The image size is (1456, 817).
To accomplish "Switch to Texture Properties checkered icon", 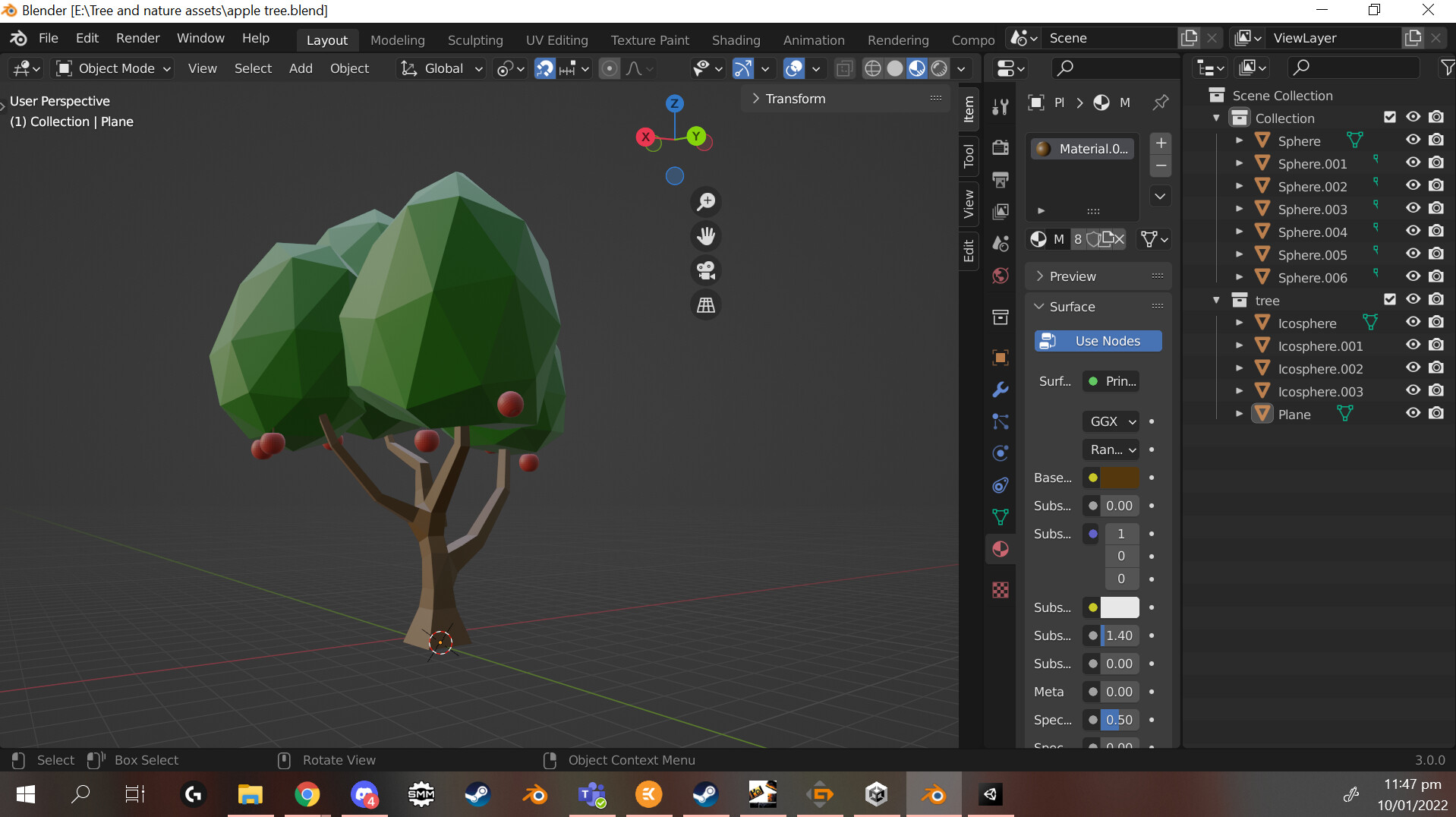I will [1002, 589].
